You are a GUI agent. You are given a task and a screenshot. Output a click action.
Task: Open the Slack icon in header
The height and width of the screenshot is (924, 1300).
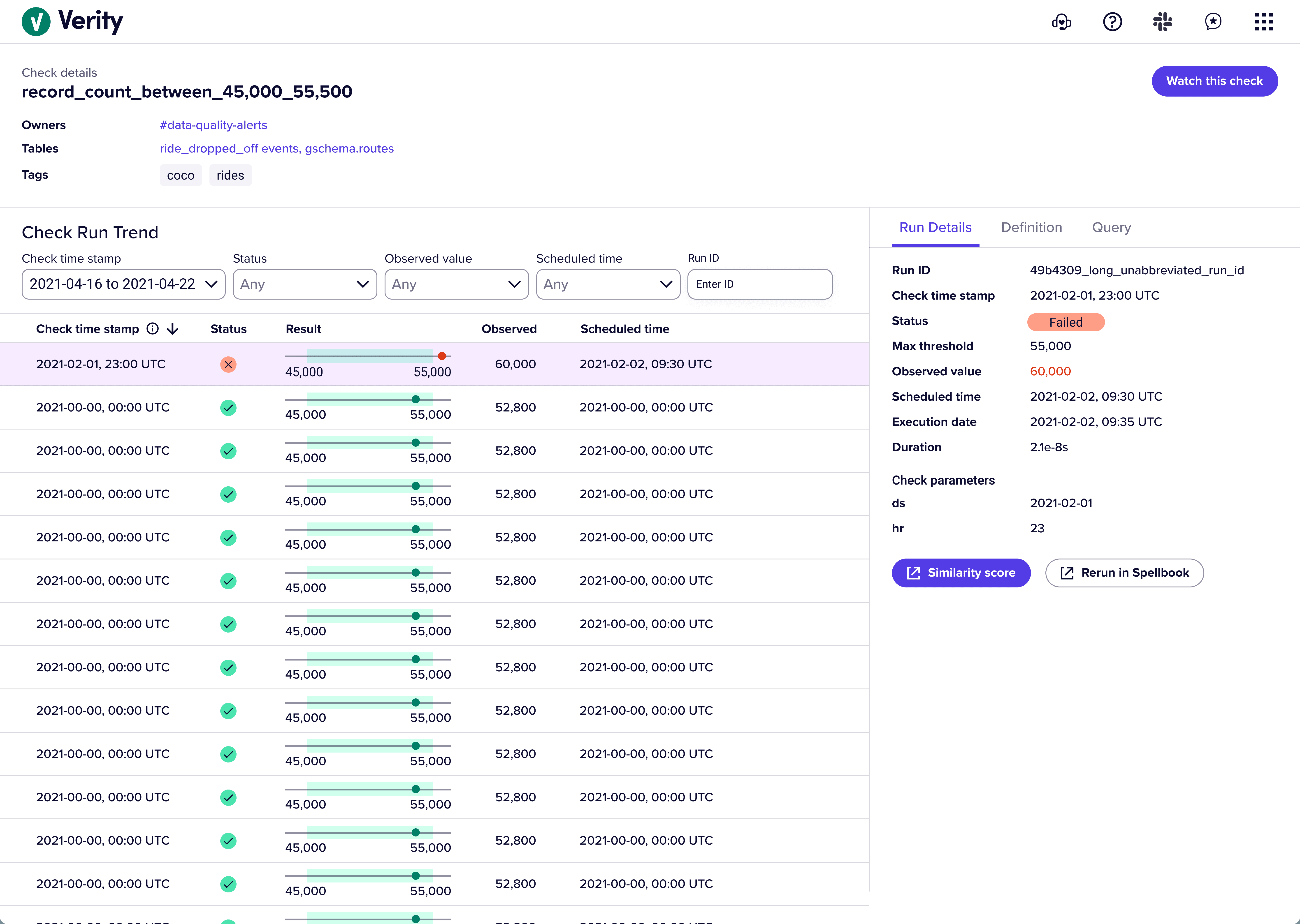[1162, 22]
